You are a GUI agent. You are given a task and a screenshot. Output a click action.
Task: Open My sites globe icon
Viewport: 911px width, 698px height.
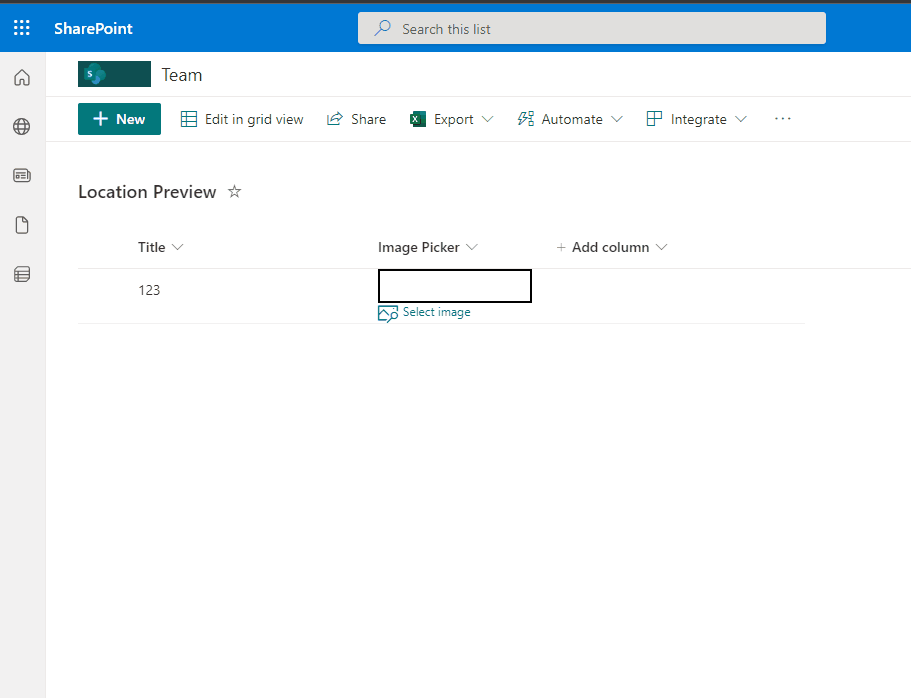coord(22,126)
